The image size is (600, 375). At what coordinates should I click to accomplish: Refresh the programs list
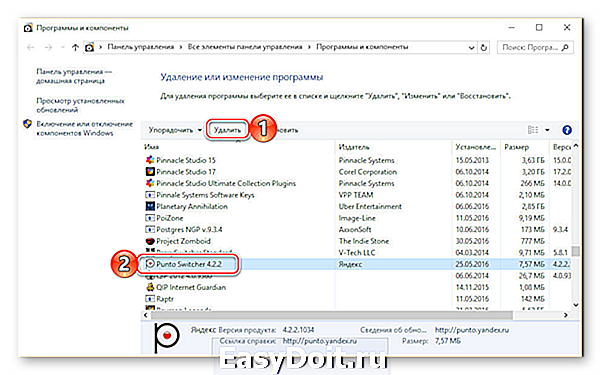pos(484,47)
